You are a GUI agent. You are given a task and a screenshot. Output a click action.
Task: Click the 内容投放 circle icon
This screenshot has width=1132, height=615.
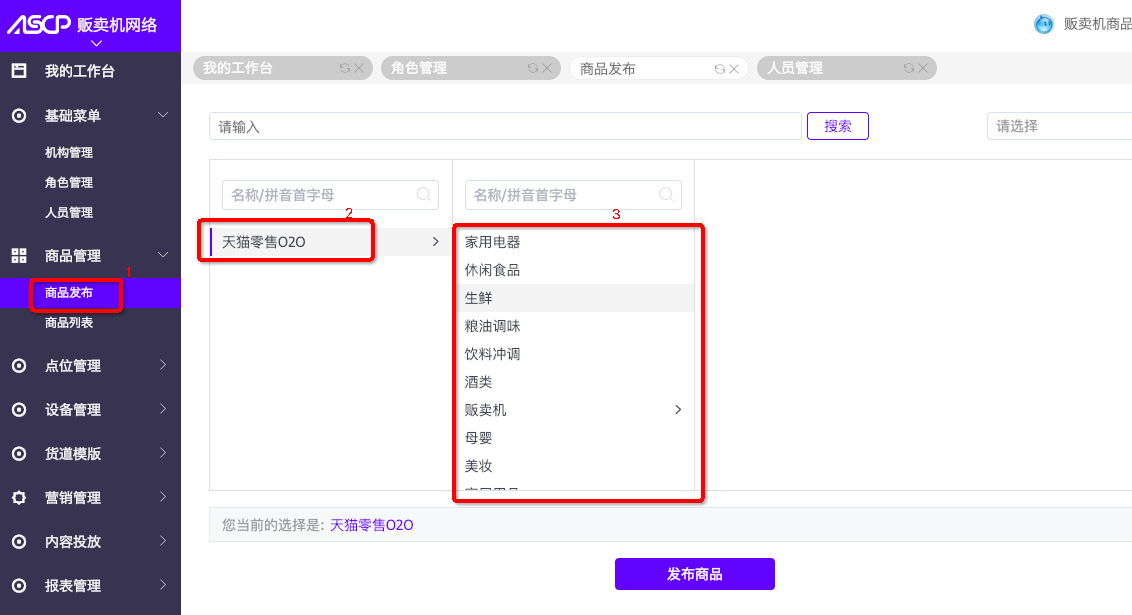19,542
